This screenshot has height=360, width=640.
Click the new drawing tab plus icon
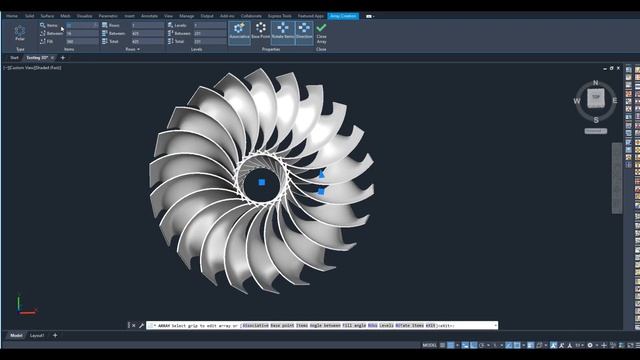(63, 58)
